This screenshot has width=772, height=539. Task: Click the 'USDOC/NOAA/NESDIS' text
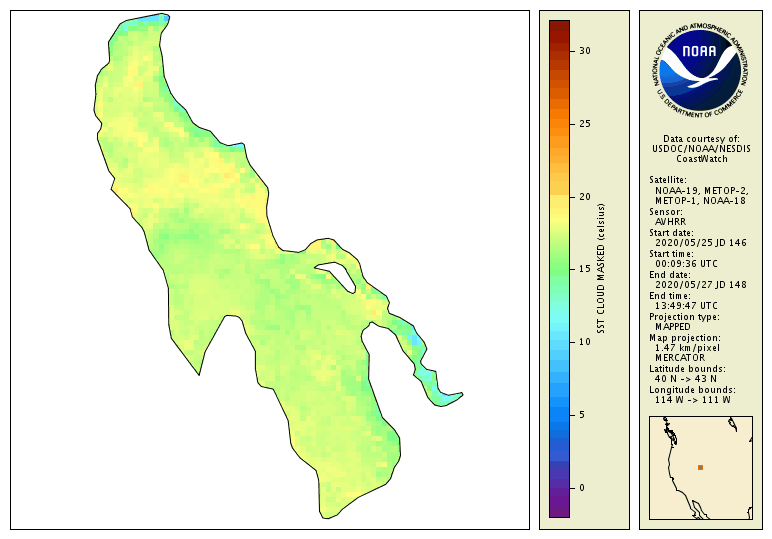pyautogui.click(x=701, y=149)
